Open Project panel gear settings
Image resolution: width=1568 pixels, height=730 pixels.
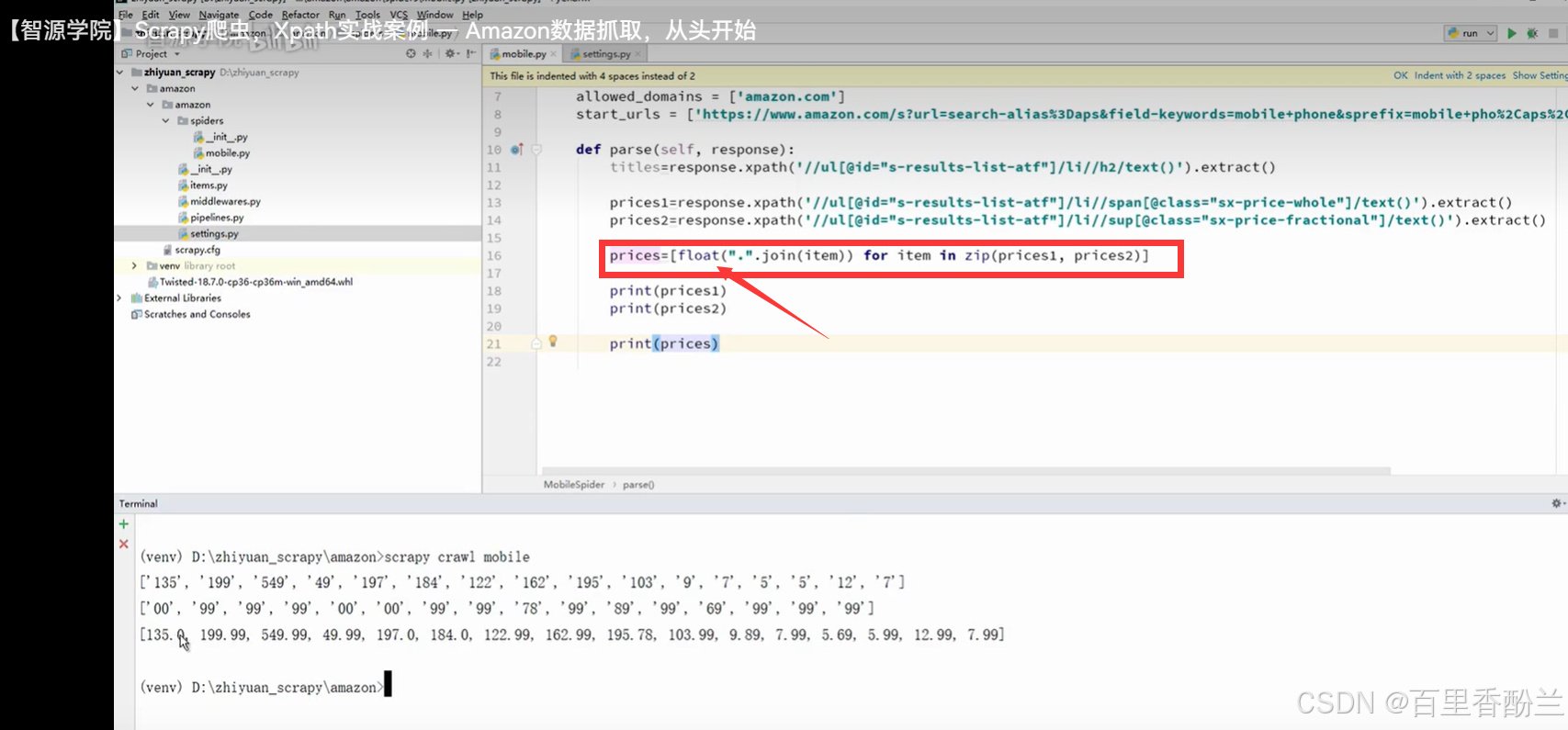(x=450, y=53)
